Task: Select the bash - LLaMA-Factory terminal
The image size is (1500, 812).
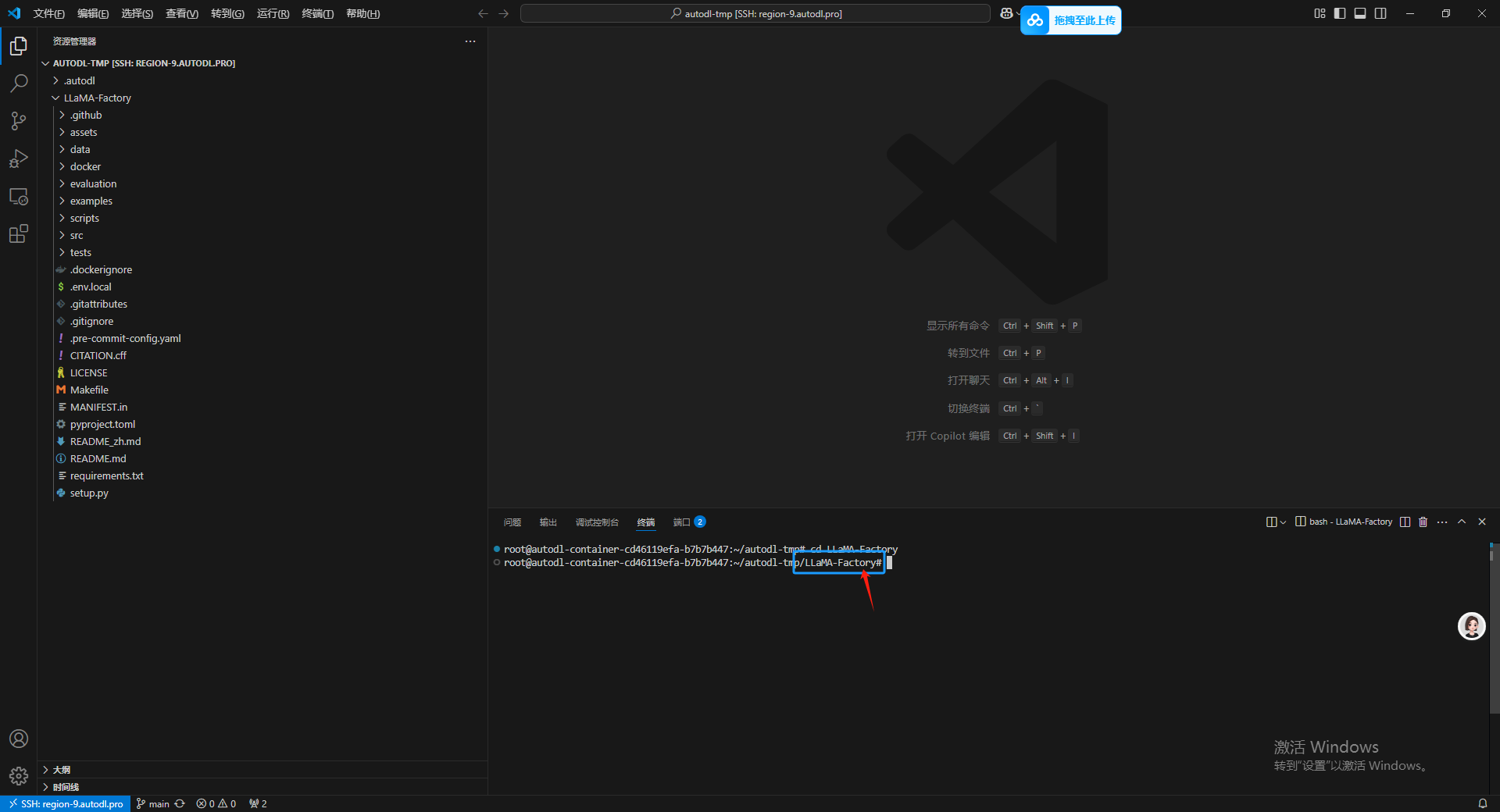Action: (x=1344, y=522)
